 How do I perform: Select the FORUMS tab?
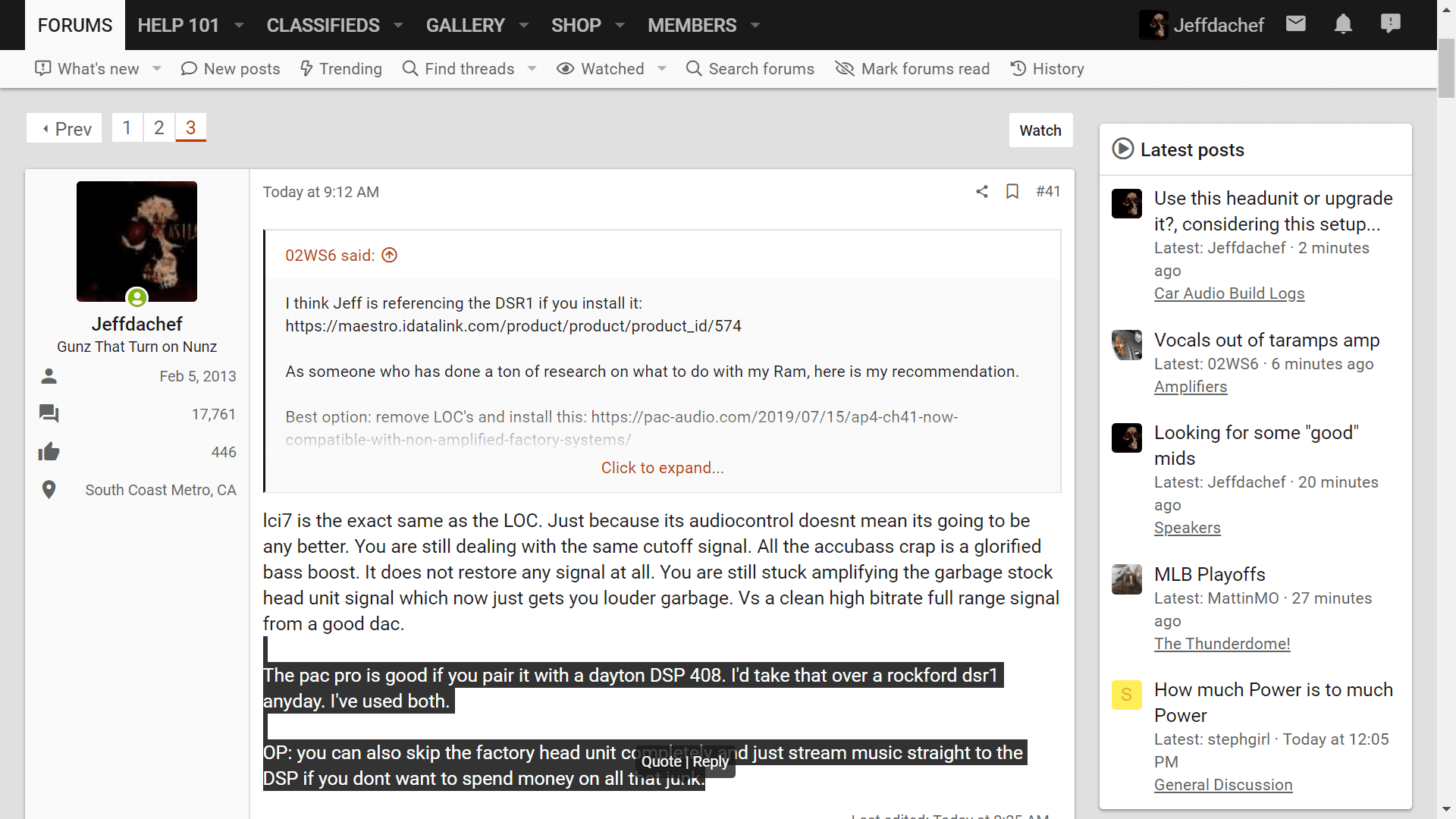pyautogui.click(x=75, y=25)
